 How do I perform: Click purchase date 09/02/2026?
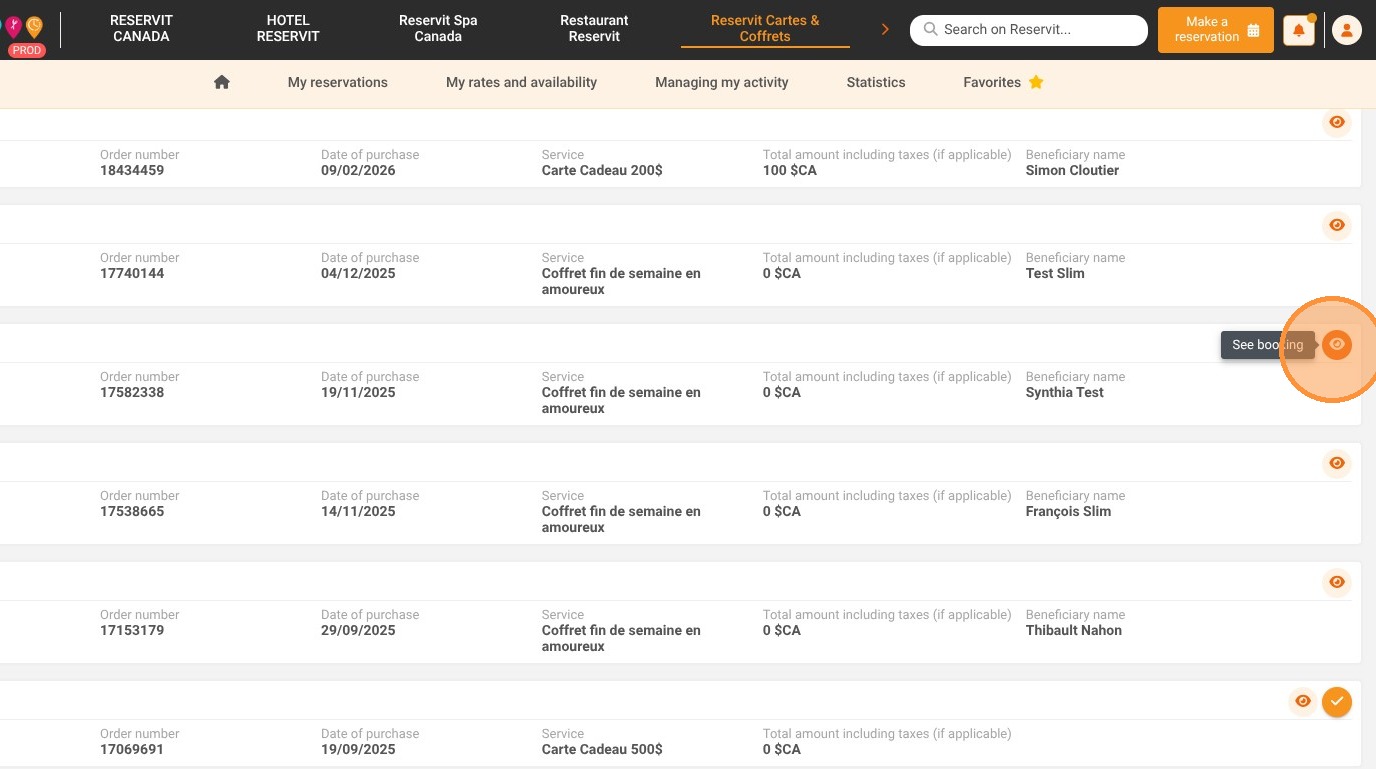358,170
